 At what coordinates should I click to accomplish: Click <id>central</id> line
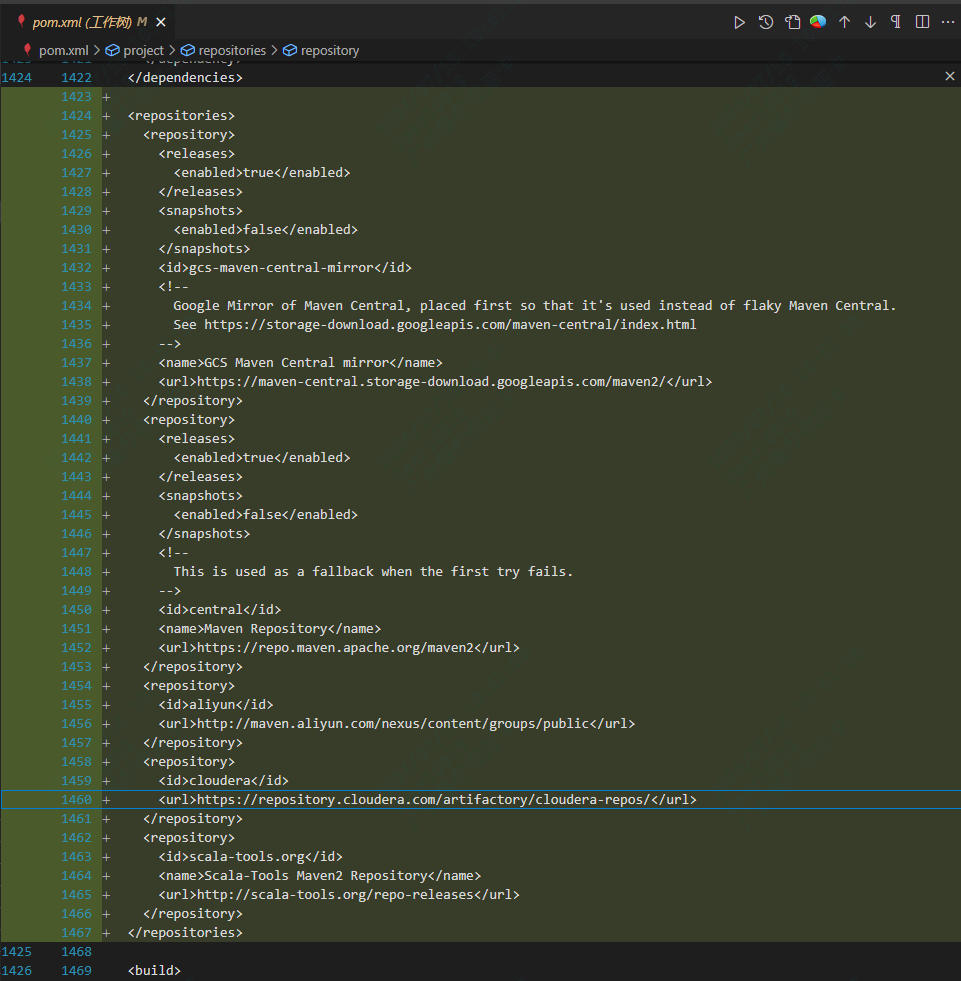click(220, 610)
